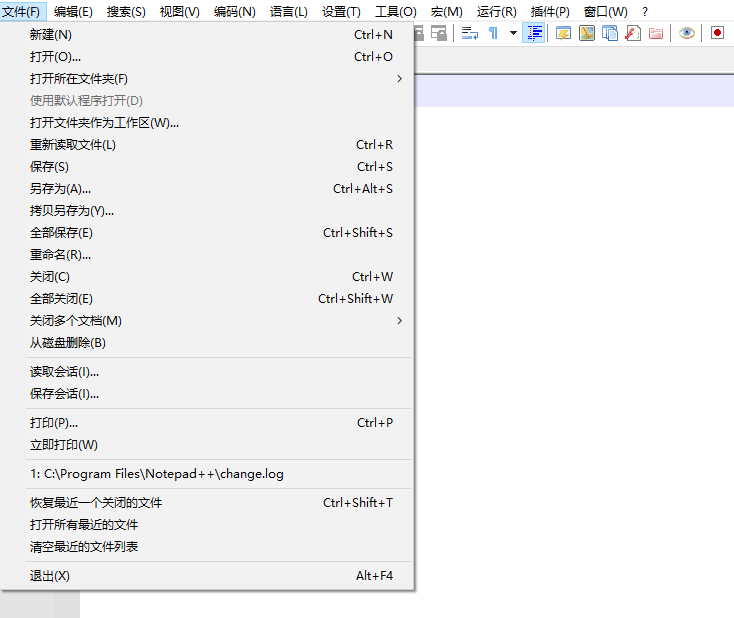Viewport: 734px width, 618px height.
Task: Expand the 打开所在文件夹(F) submenu arrow
Action: [399, 79]
